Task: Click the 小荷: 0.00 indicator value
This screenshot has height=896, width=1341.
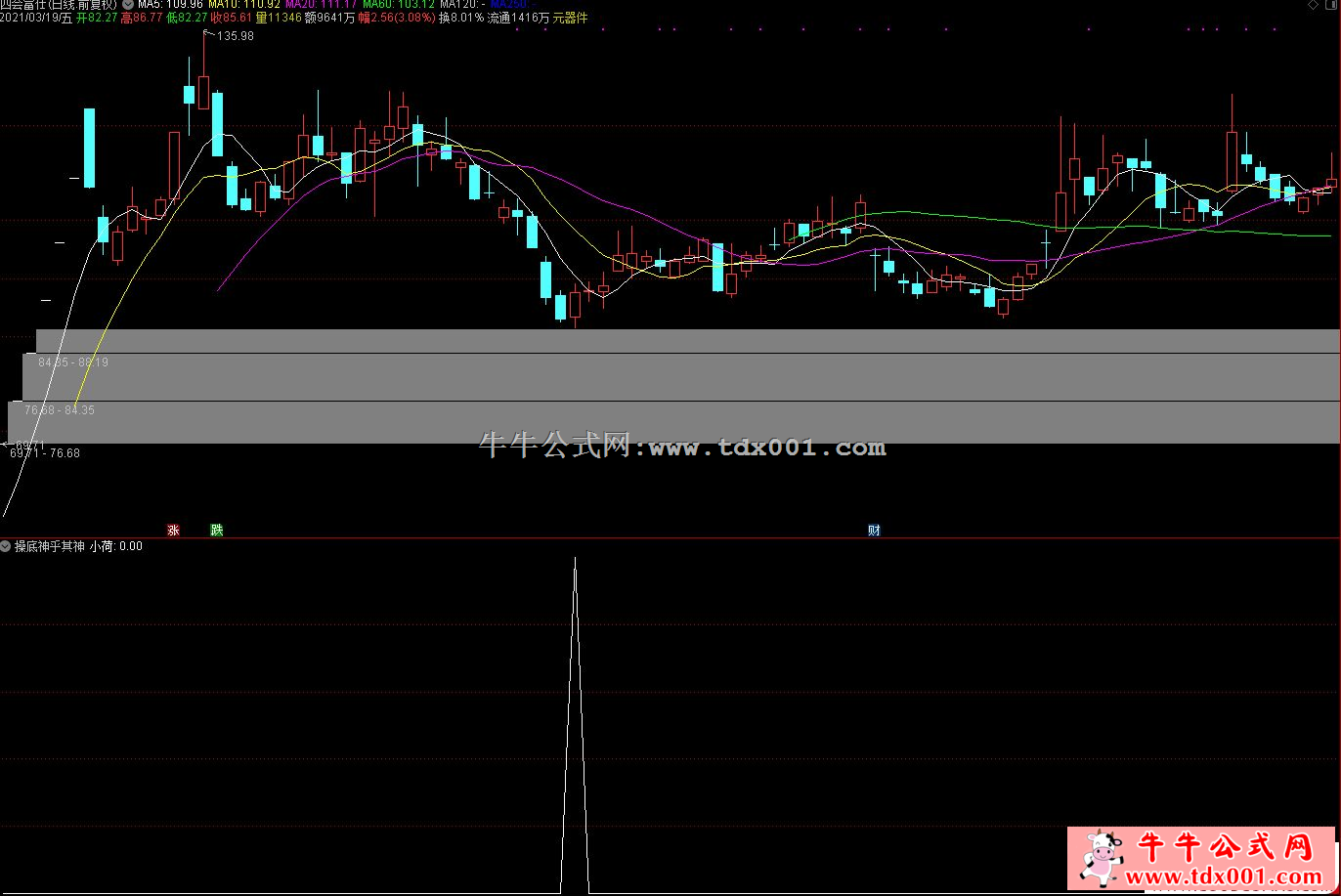Action: [x=116, y=546]
